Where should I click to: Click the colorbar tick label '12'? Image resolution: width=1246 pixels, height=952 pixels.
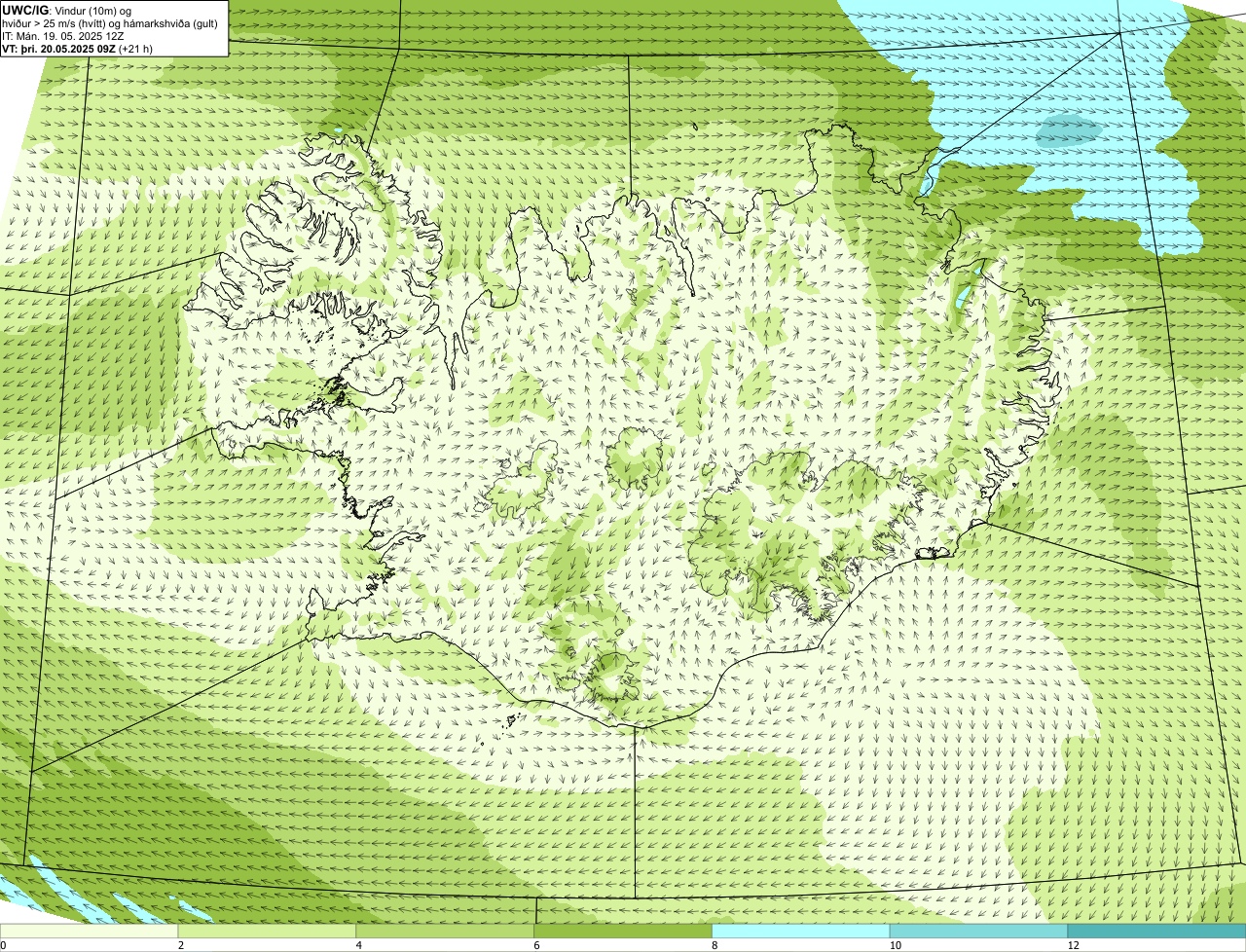coord(1072,945)
